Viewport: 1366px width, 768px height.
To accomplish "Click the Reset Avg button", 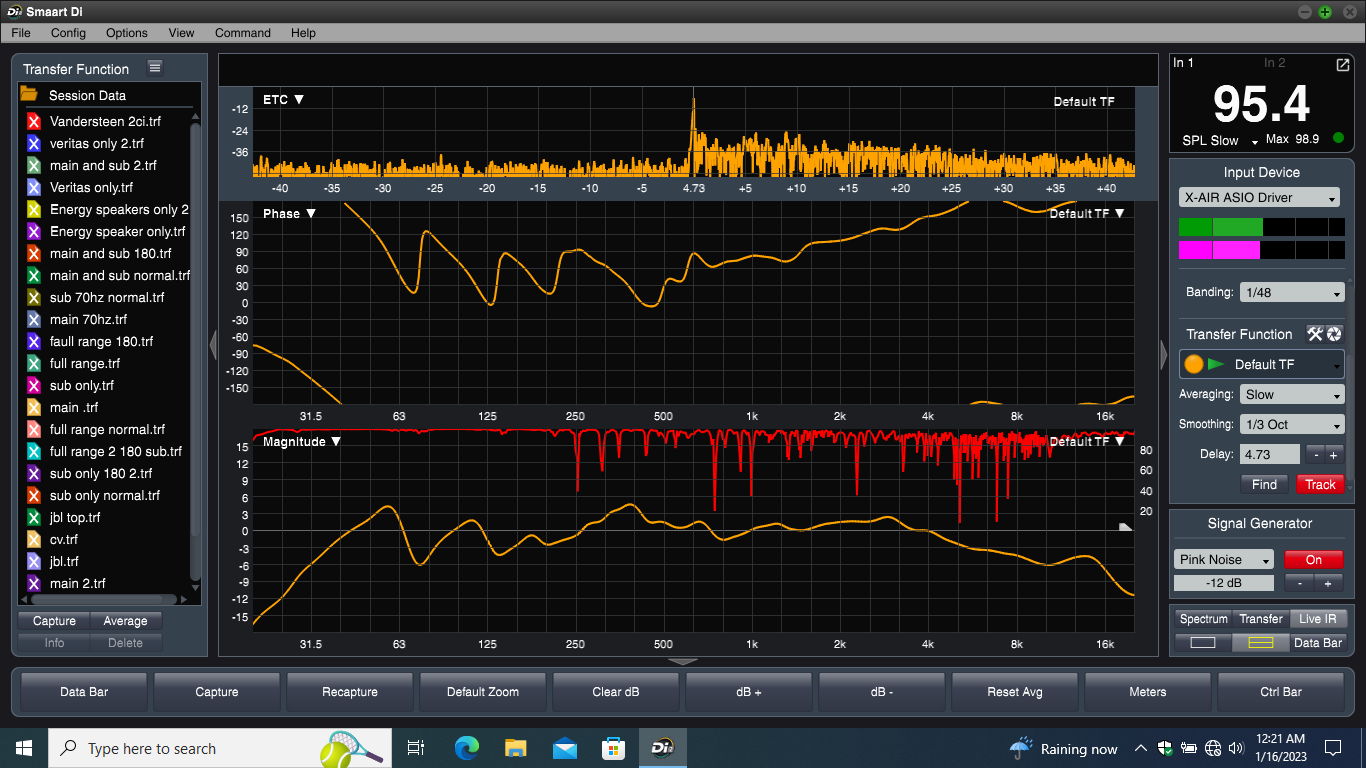I will tap(1015, 691).
